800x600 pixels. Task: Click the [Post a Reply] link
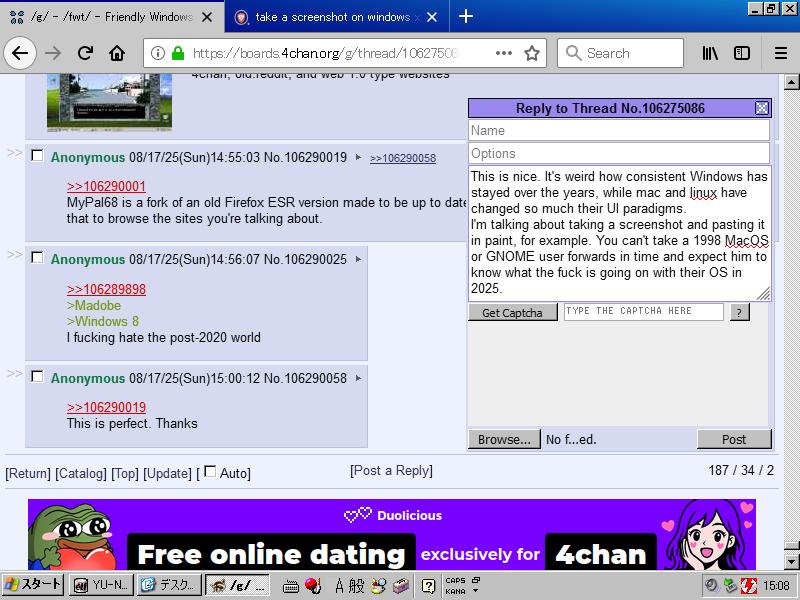coord(391,470)
